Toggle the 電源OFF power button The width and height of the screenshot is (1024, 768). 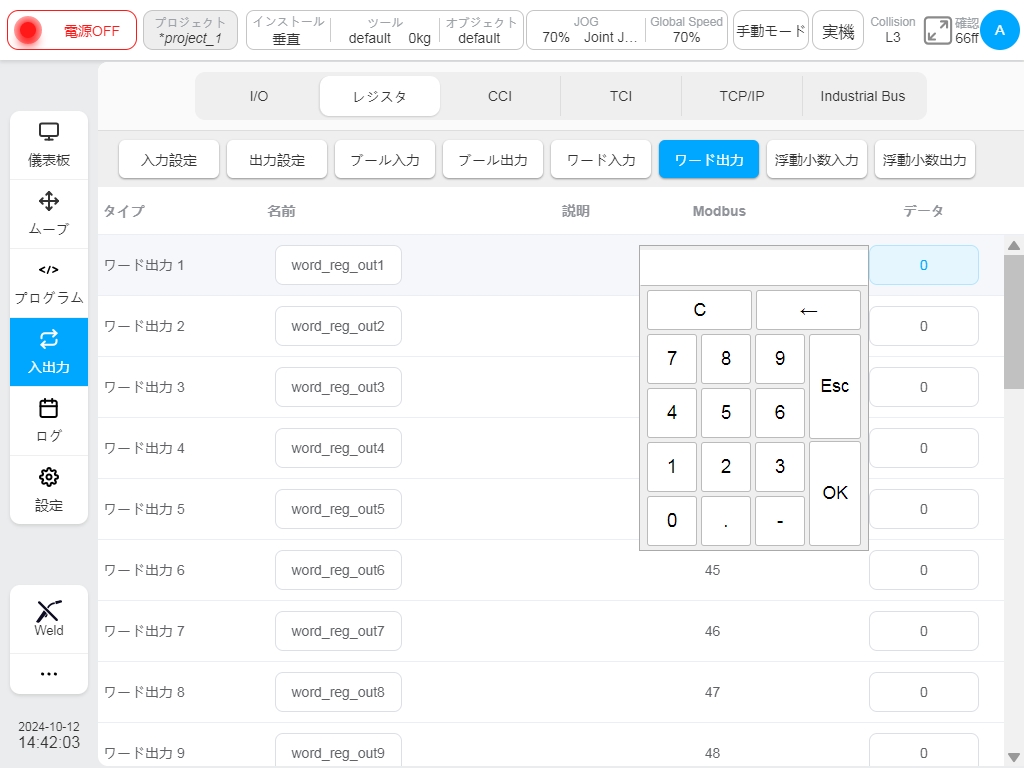click(72, 30)
